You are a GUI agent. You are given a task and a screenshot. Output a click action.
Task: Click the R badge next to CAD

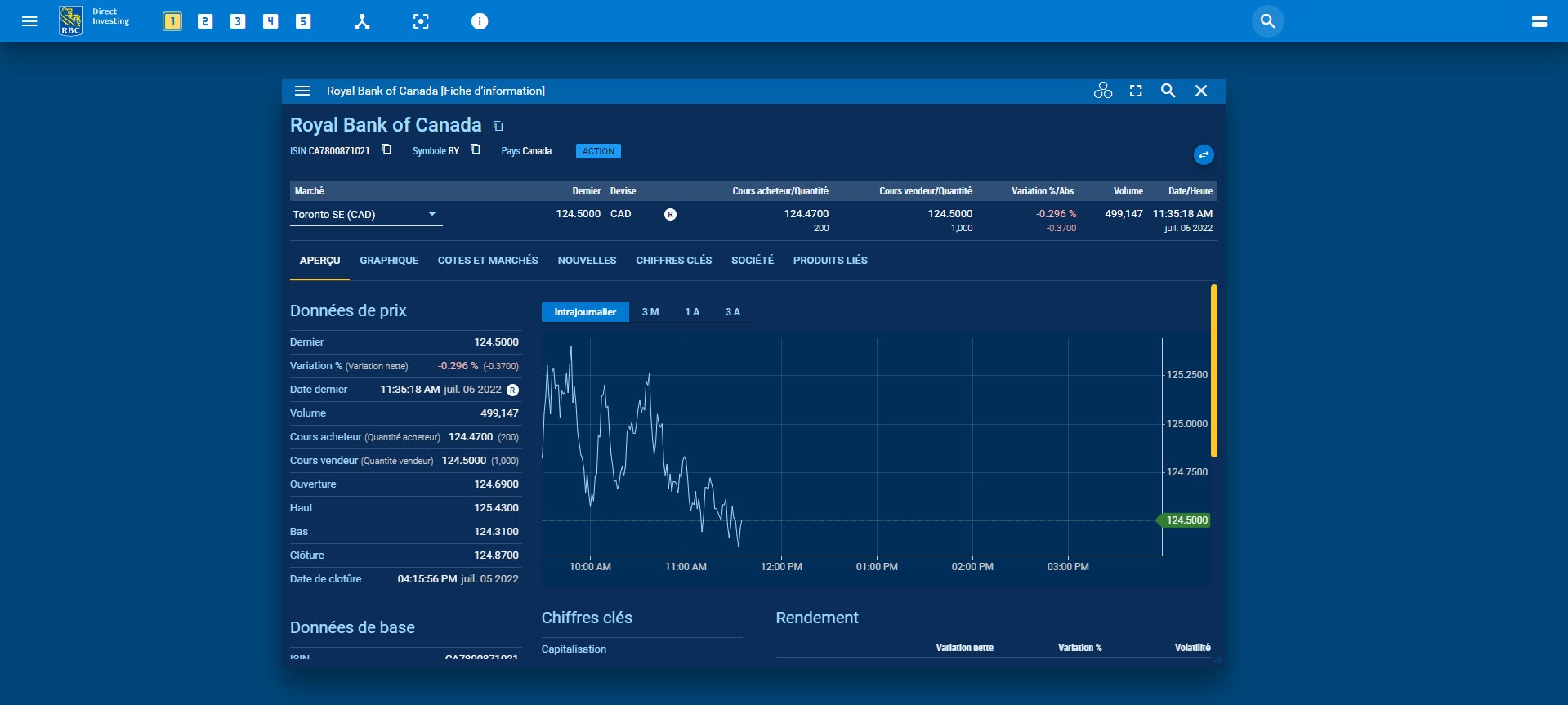tap(670, 214)
